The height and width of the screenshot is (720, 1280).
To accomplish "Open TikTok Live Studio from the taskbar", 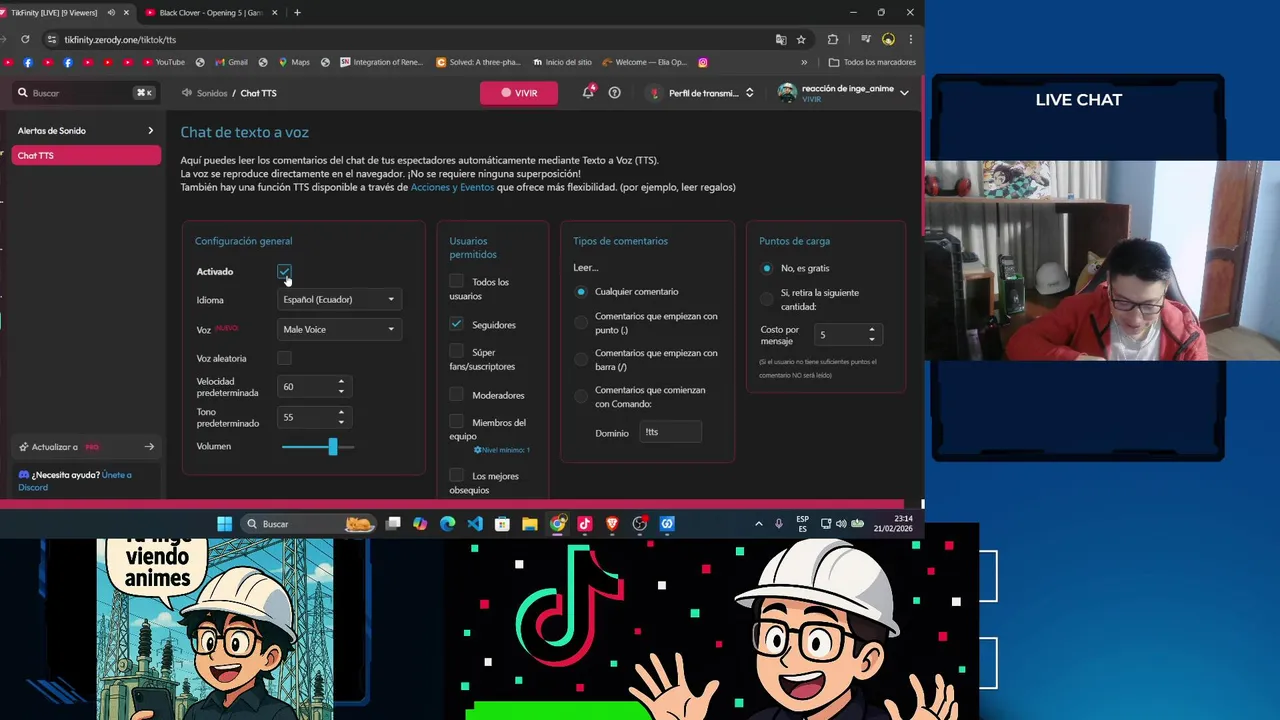I will [585, 524].
